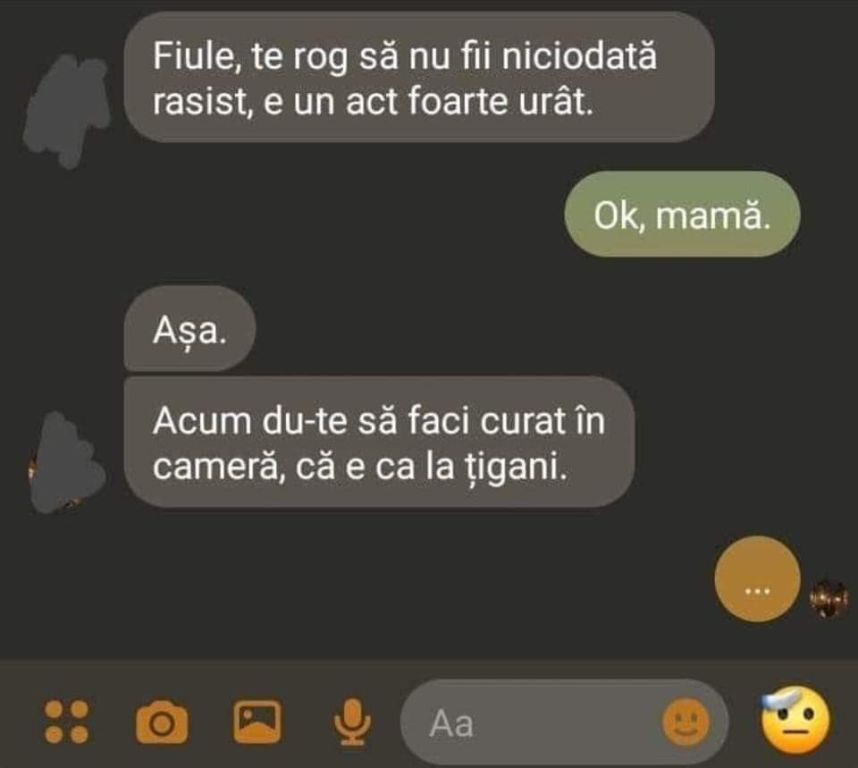The height and width of the screenshot is (768, 858).
Task: Select the 'Așa.' message bubble
Action: point(190,329)
